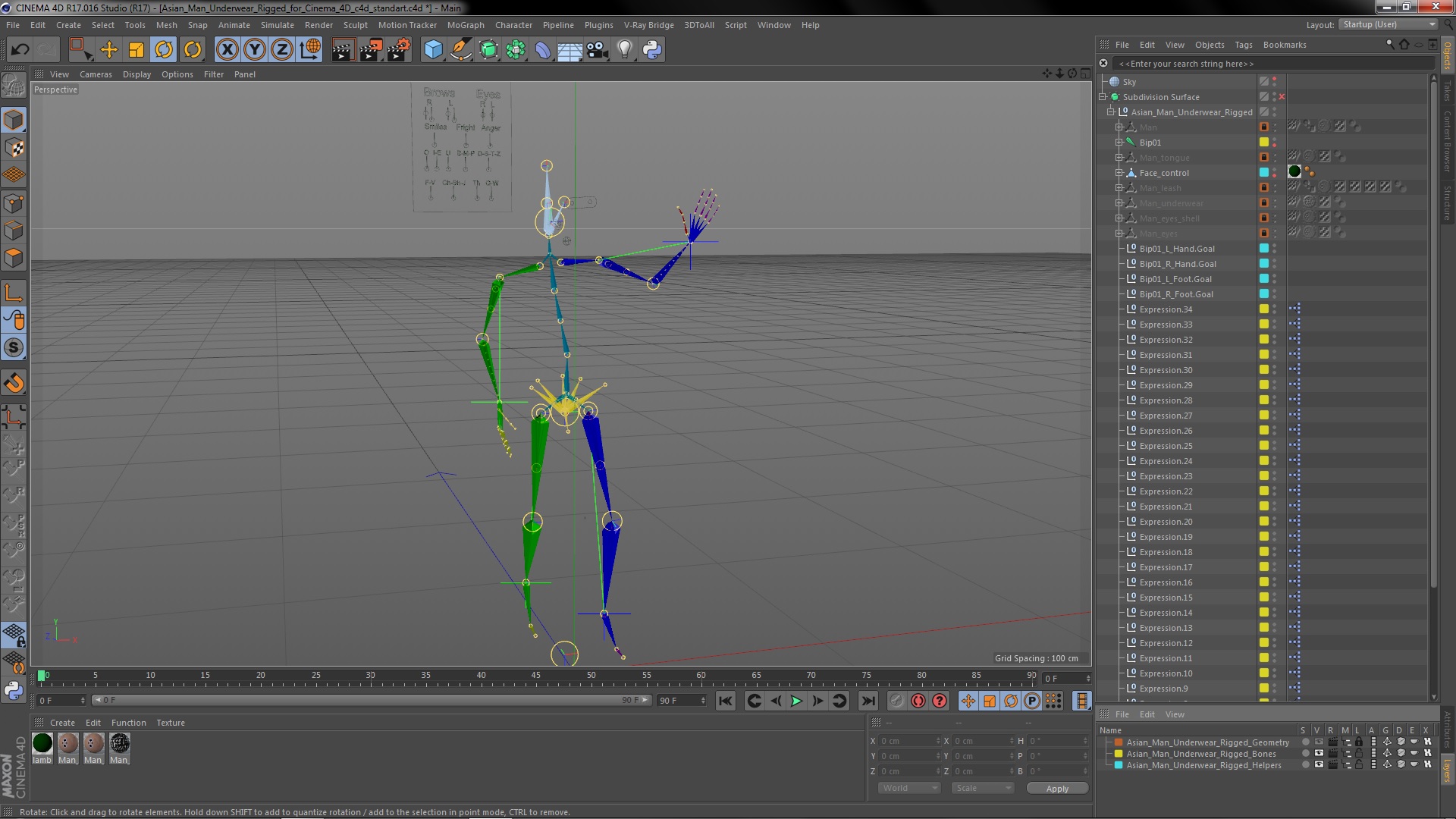Click the X position coordinate field
Viewport: 1456px width, 819px height.
(x=909, y=742)
